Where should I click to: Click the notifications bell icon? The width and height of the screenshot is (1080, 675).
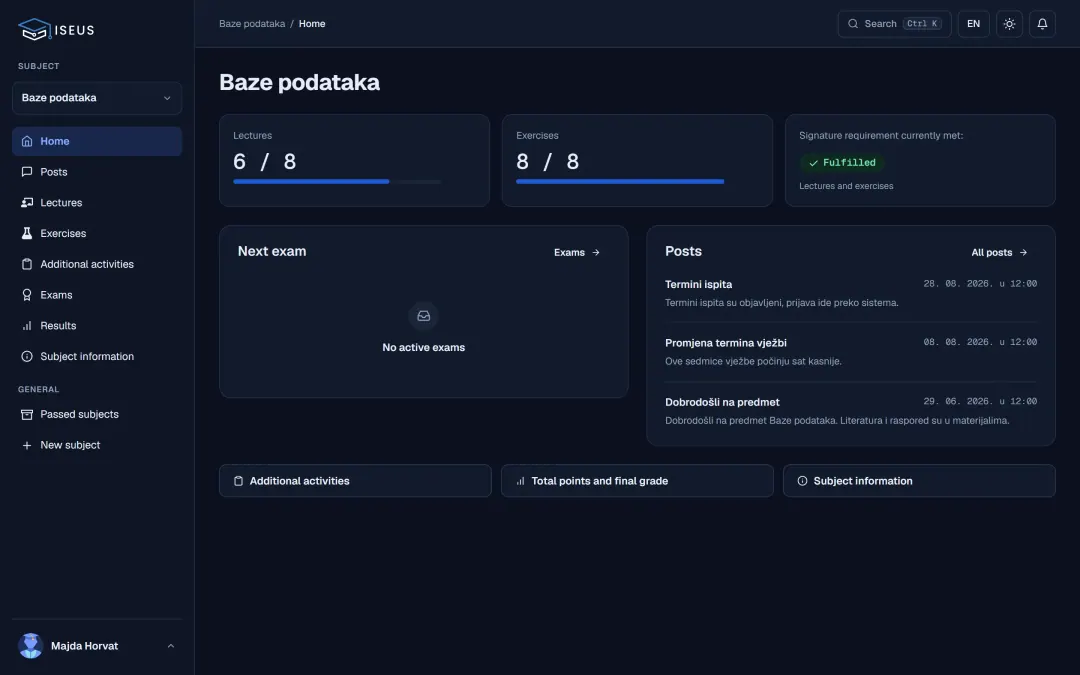coord(1042,23)
